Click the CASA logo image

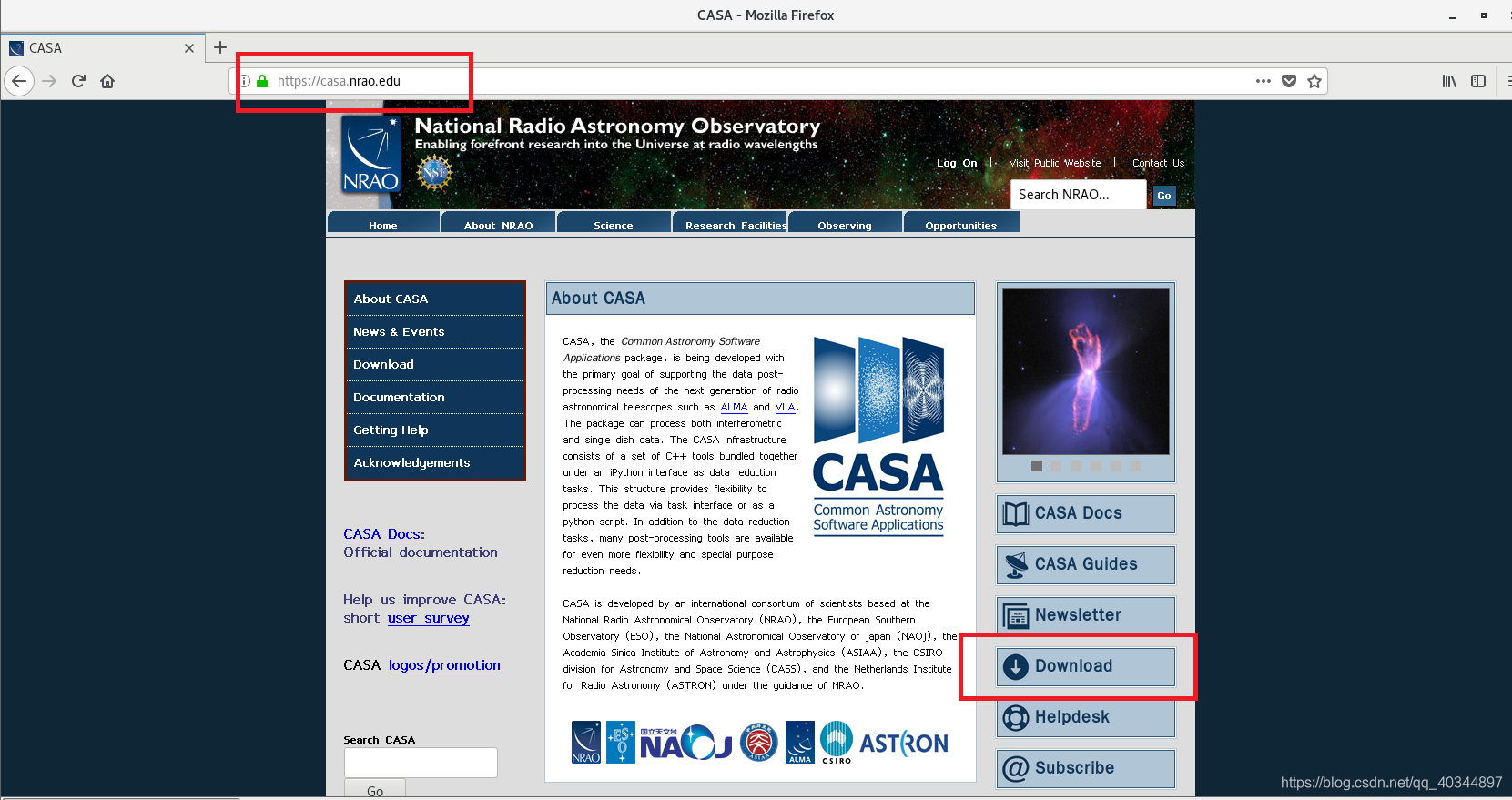(x=878, y=436)
